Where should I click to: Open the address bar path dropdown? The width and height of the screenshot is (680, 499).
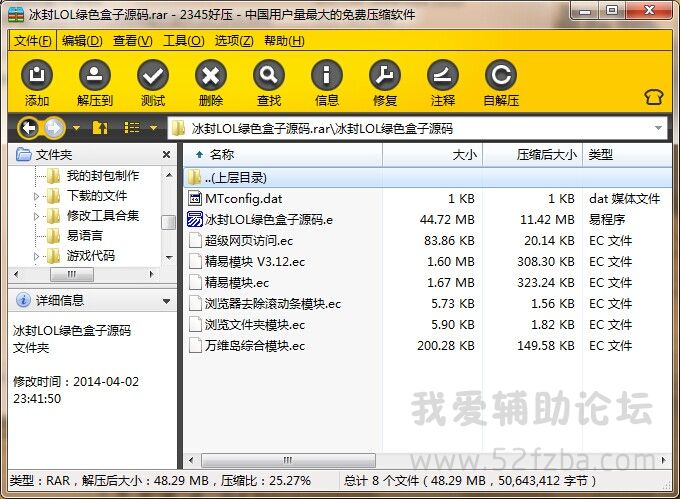coord(658,128)
